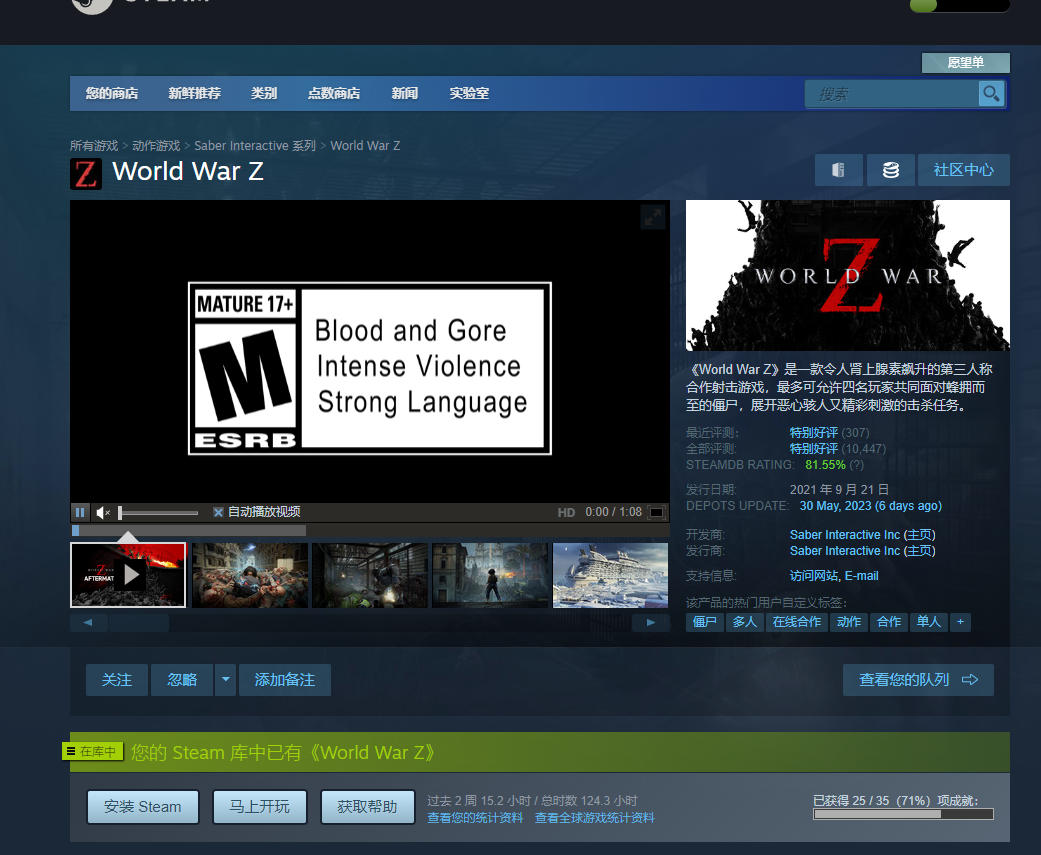
Task: Open the 新鲜推荐 menu
Action: 194,94
